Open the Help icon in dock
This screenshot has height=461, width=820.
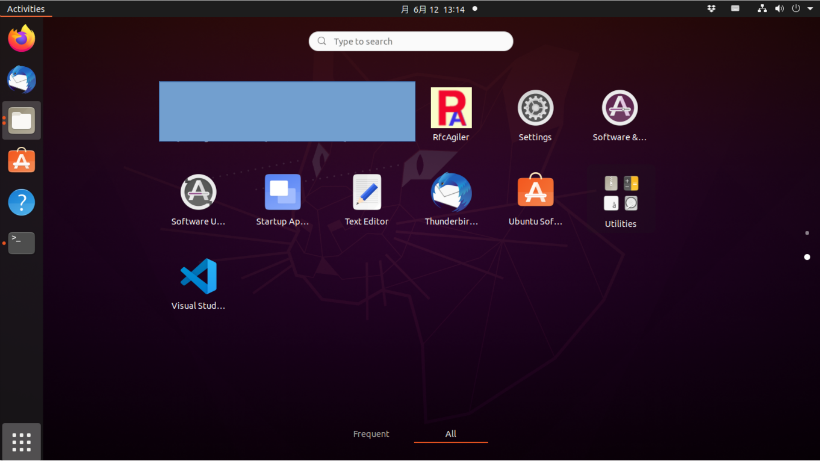[21, 202]
